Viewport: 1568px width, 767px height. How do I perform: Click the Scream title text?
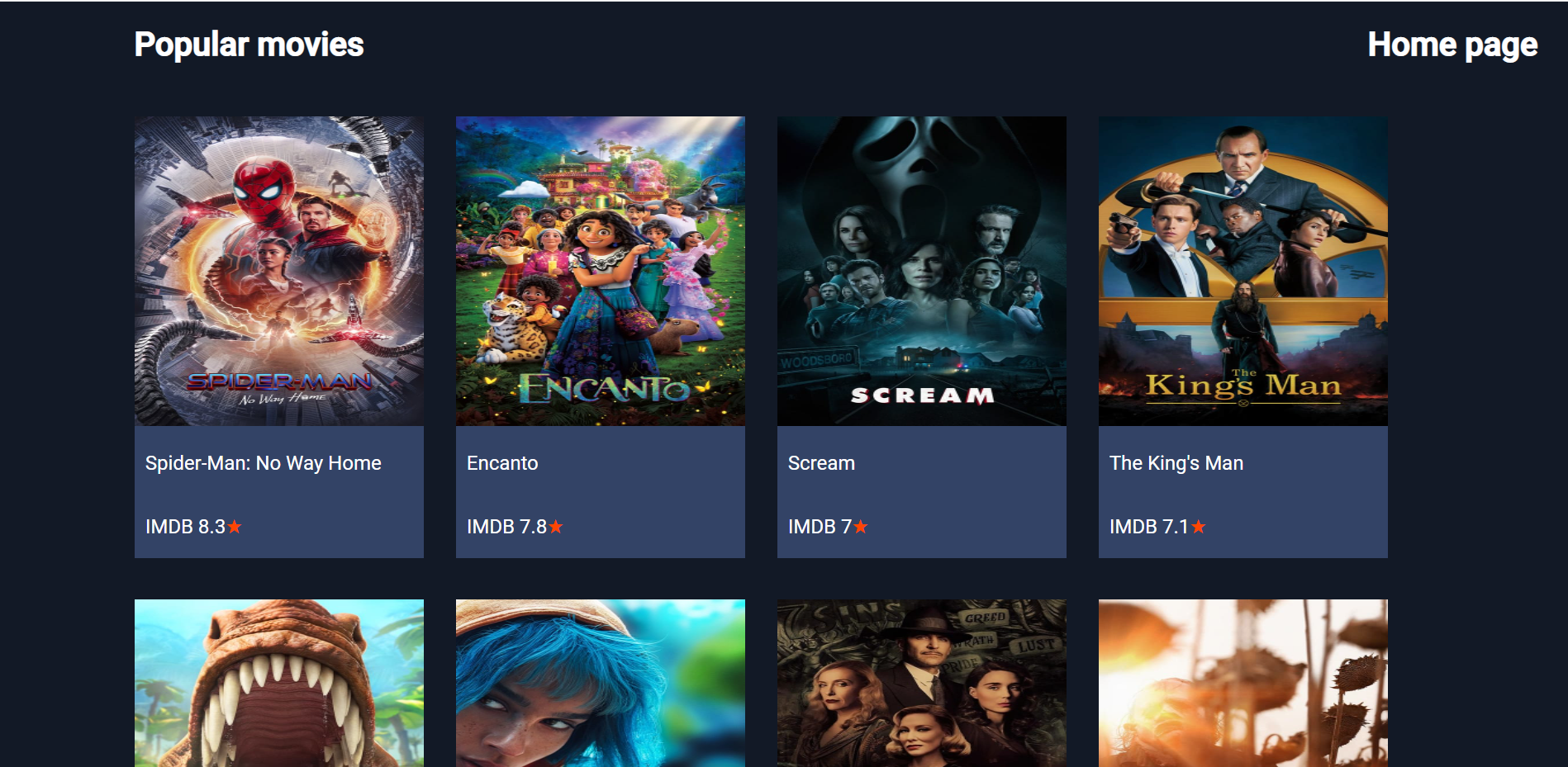pyautogui.click(x=821, y=463)
